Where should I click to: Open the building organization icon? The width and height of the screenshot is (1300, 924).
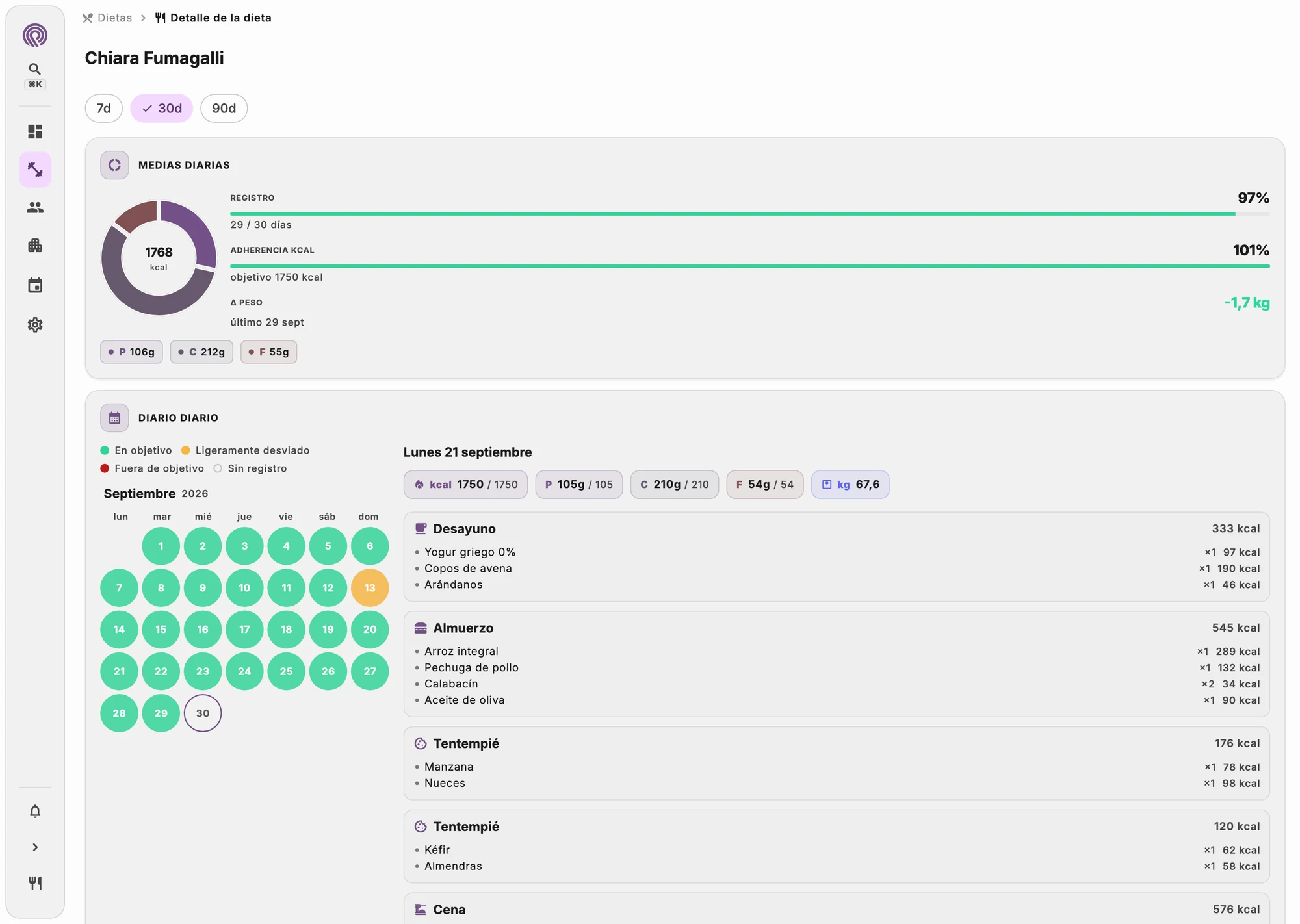35,246
